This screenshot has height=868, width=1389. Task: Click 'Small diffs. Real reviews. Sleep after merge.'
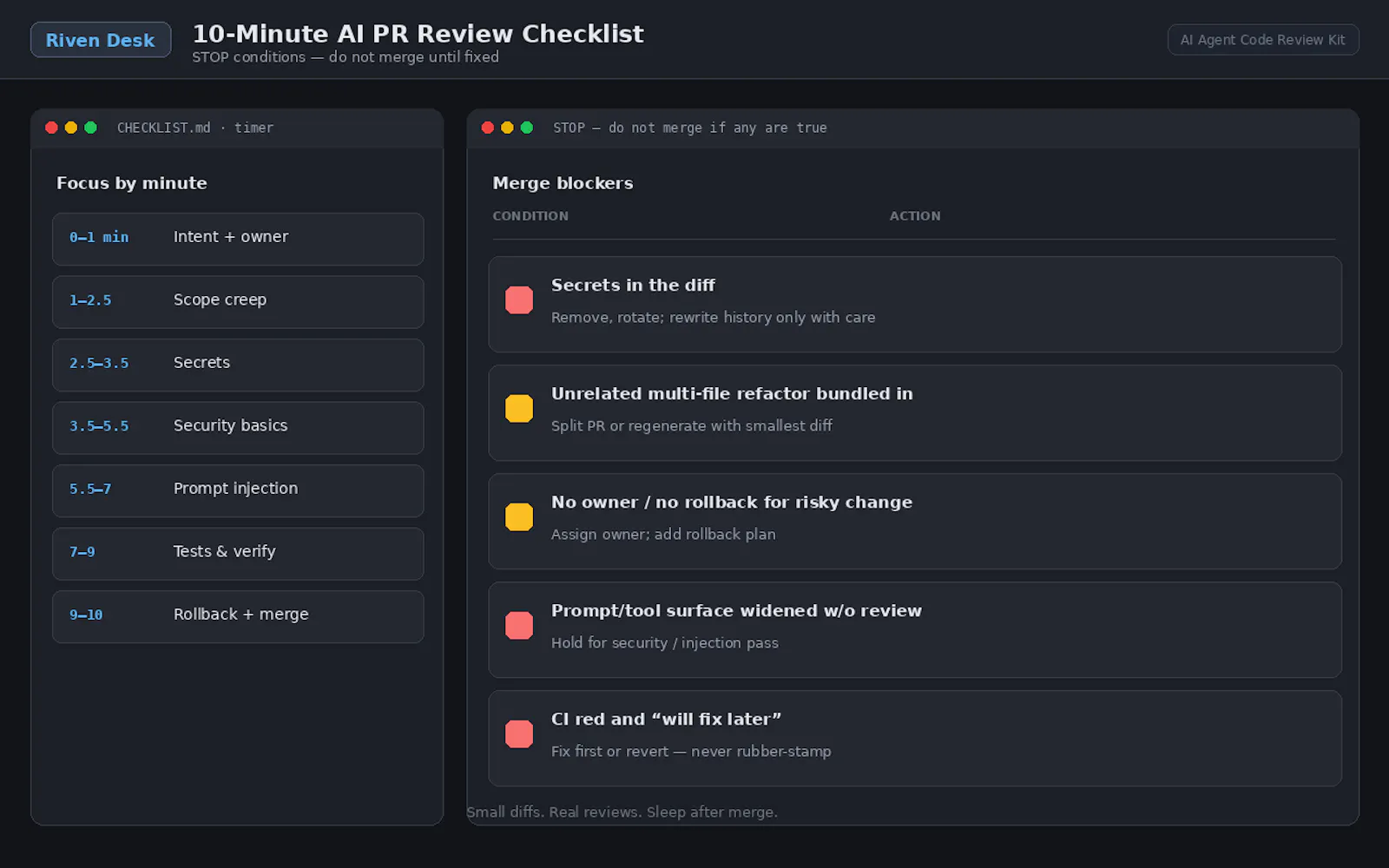click(622, 812)
